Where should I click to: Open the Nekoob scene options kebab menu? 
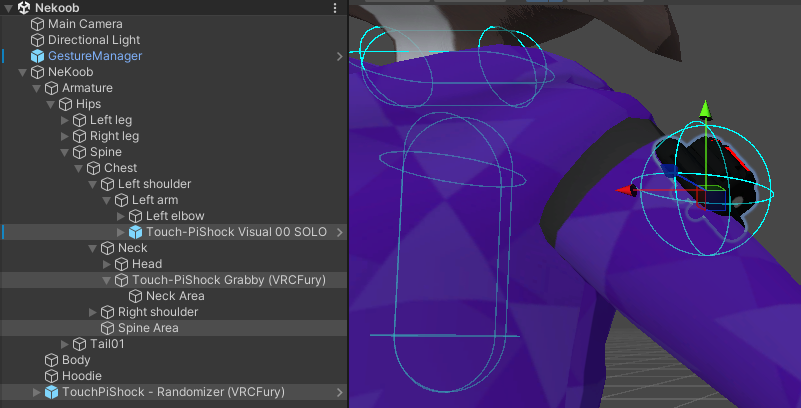pos(335,8)
